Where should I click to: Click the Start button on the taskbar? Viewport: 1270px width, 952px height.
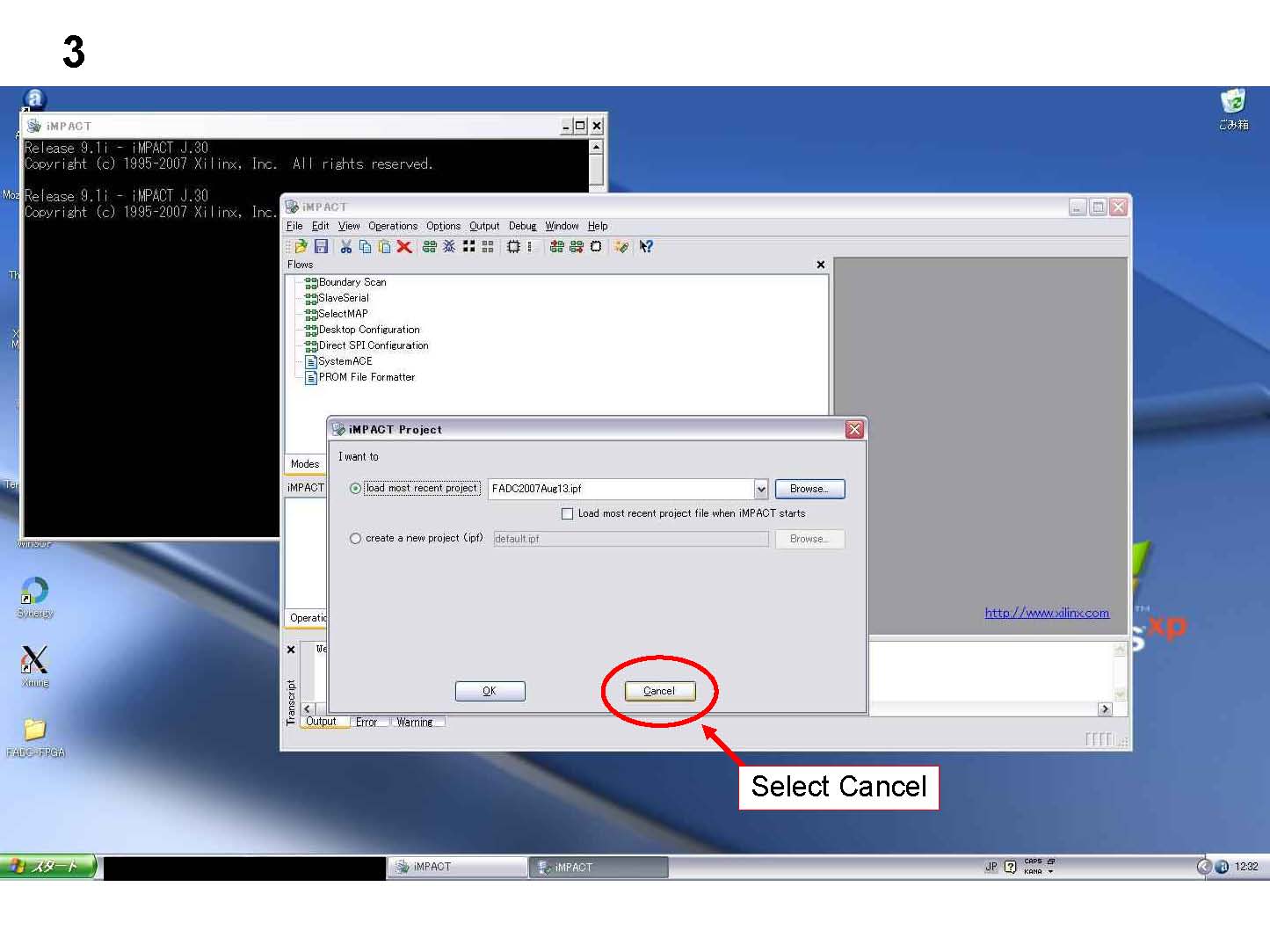[48, 867]
